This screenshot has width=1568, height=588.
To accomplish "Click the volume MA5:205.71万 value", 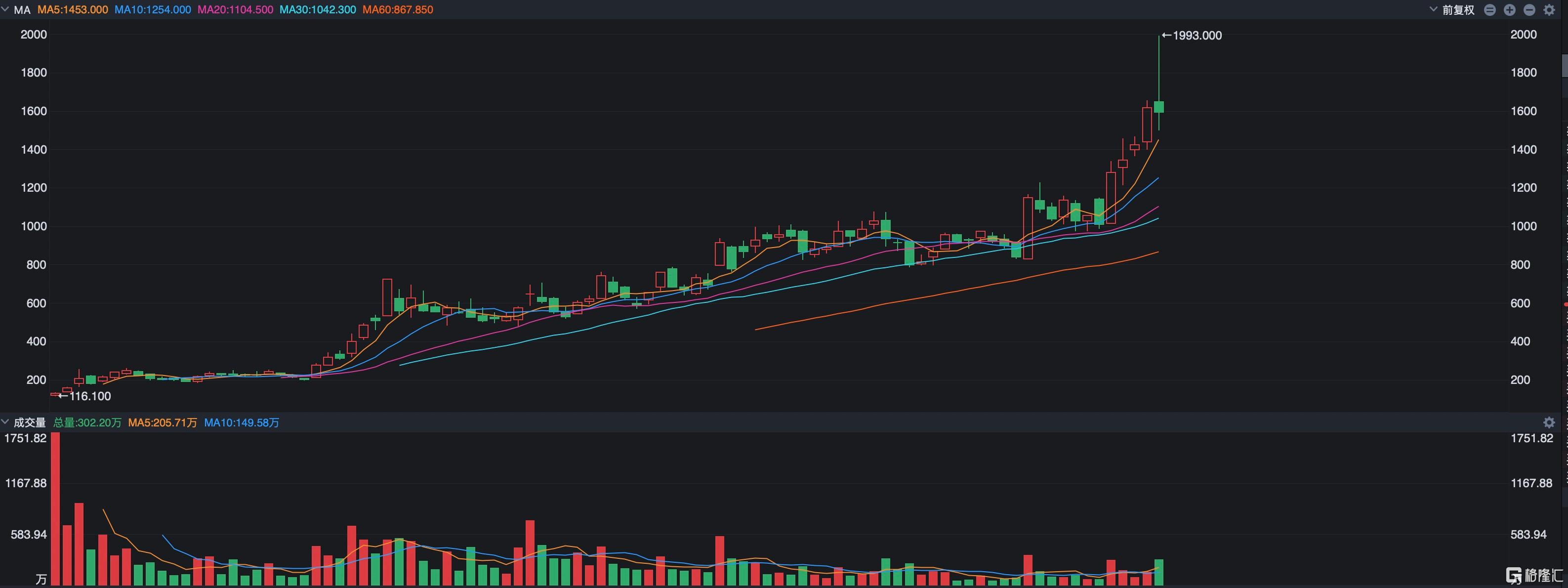I will pyautogui.click(x=163, y=422).
